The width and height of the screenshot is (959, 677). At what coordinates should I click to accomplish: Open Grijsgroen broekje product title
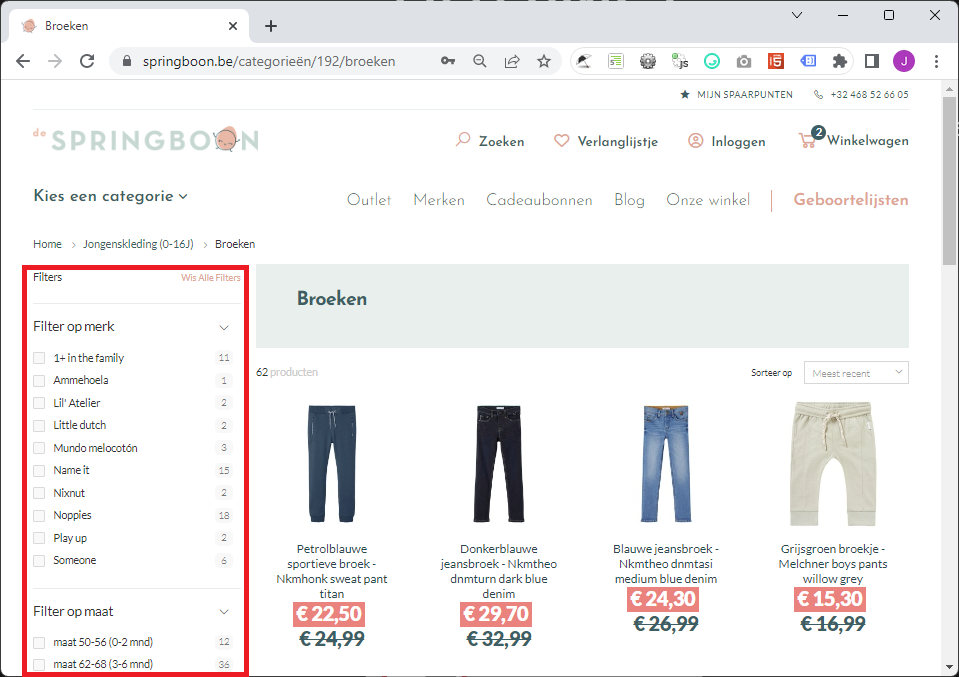[x=832, y=564]
